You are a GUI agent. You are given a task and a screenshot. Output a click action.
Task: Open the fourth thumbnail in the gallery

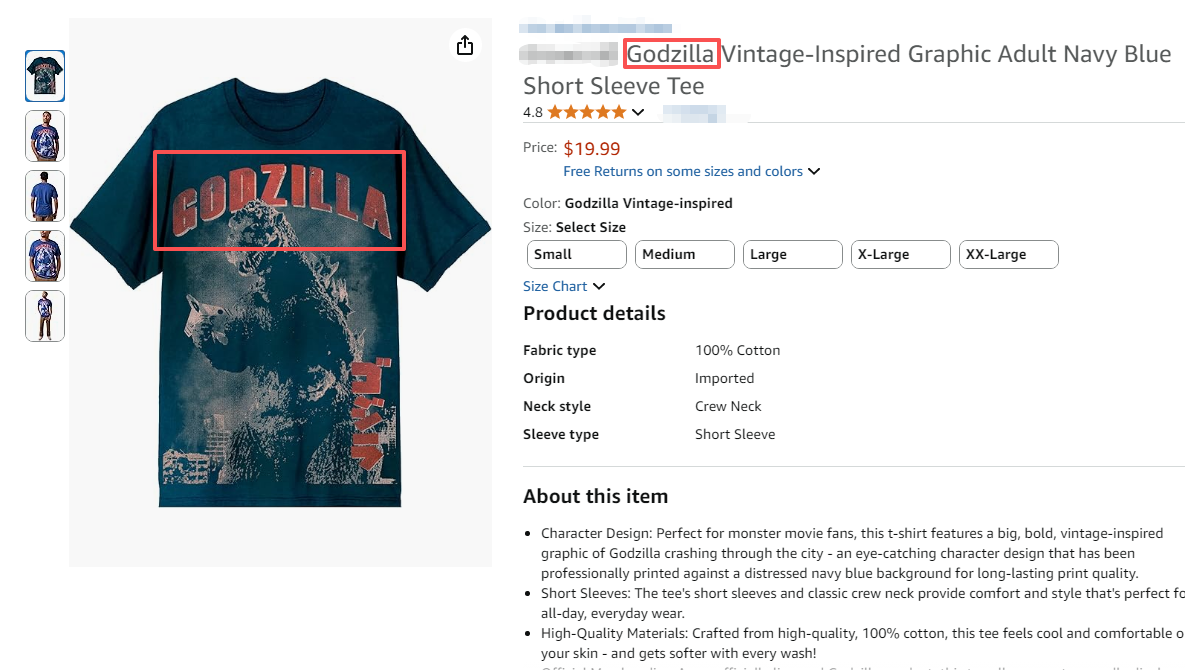point(45,256)
